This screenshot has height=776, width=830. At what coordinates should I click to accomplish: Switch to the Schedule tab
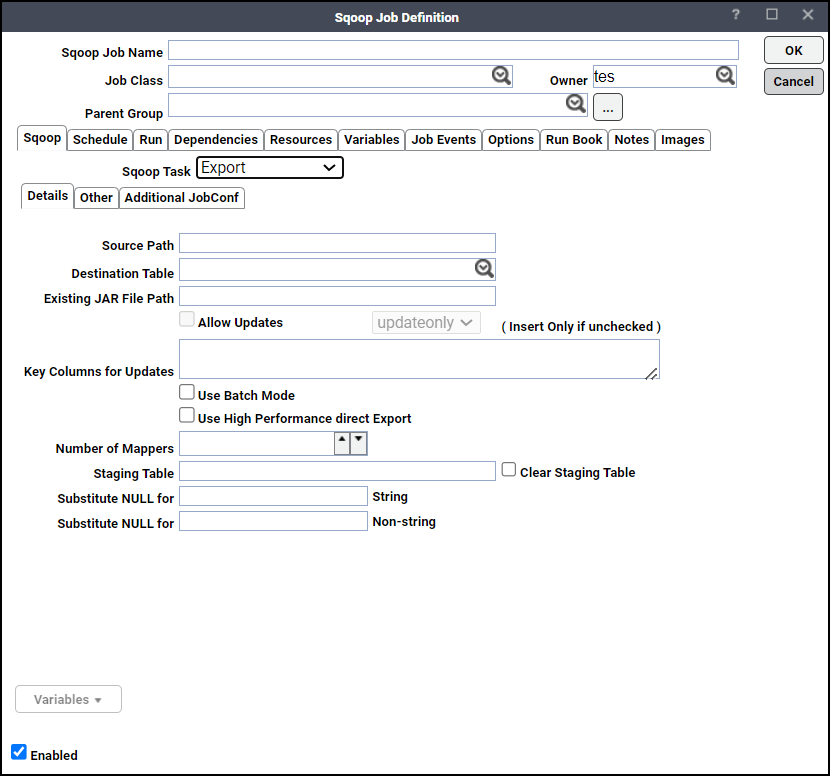[x=100, y=140]
